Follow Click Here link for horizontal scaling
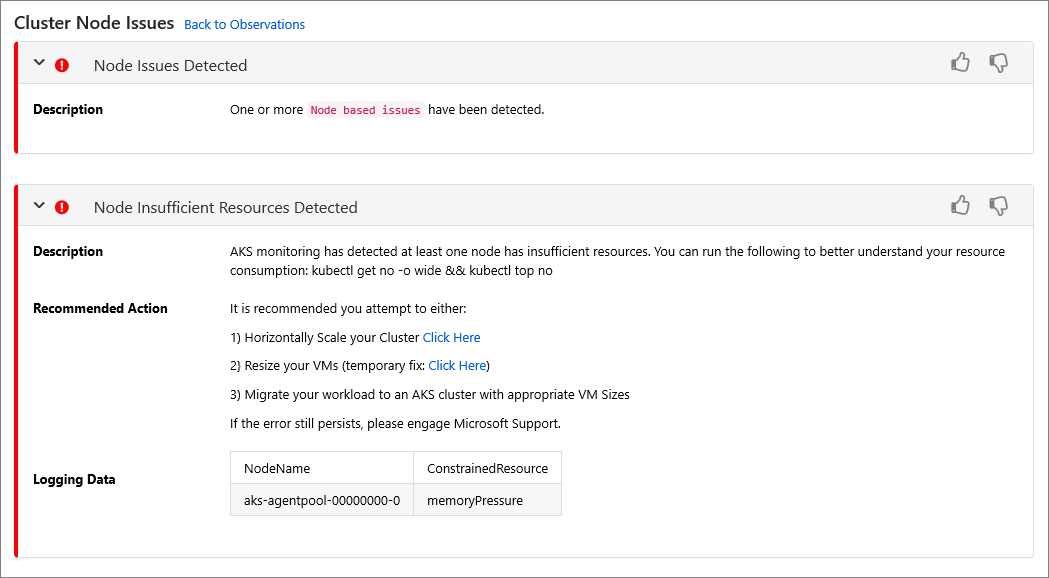The width and height of the screenshot is (1049, 578). pos(452,337)
